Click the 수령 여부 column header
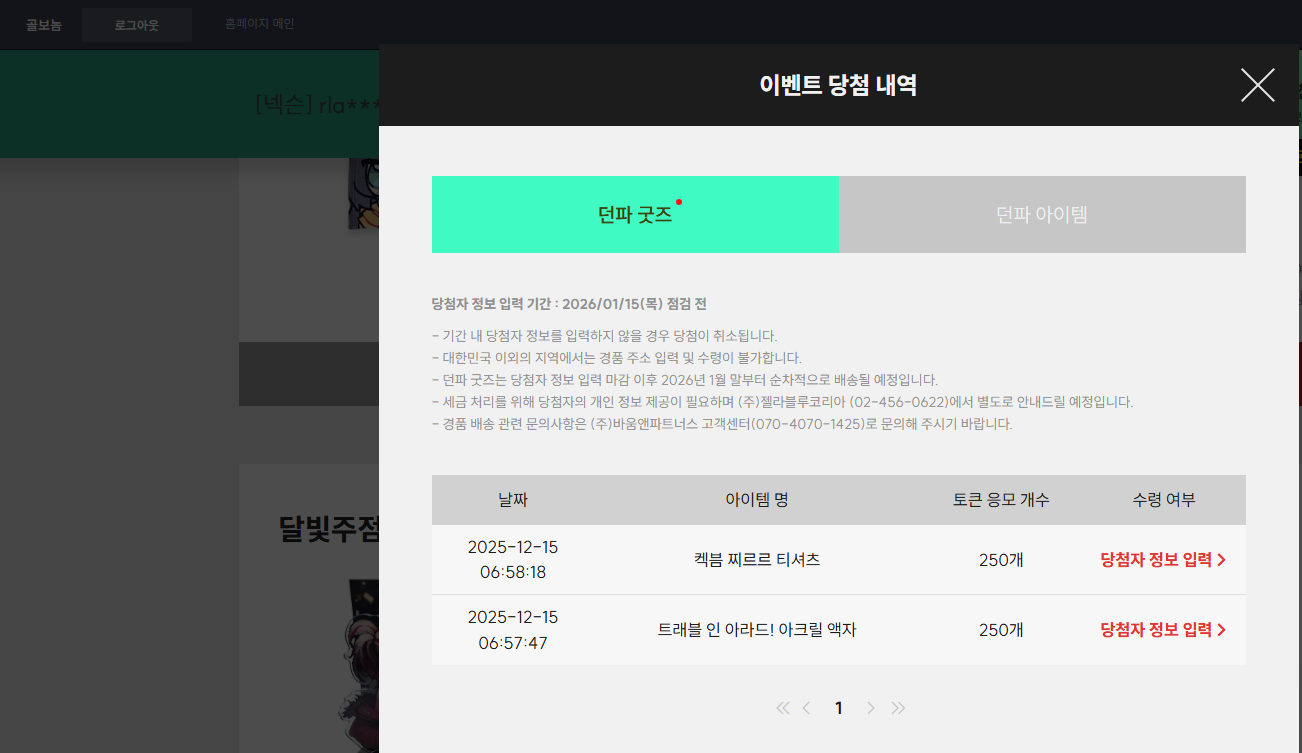Screen dimensions: 1302x753 pyautogui.click(x=1164, y=500)
